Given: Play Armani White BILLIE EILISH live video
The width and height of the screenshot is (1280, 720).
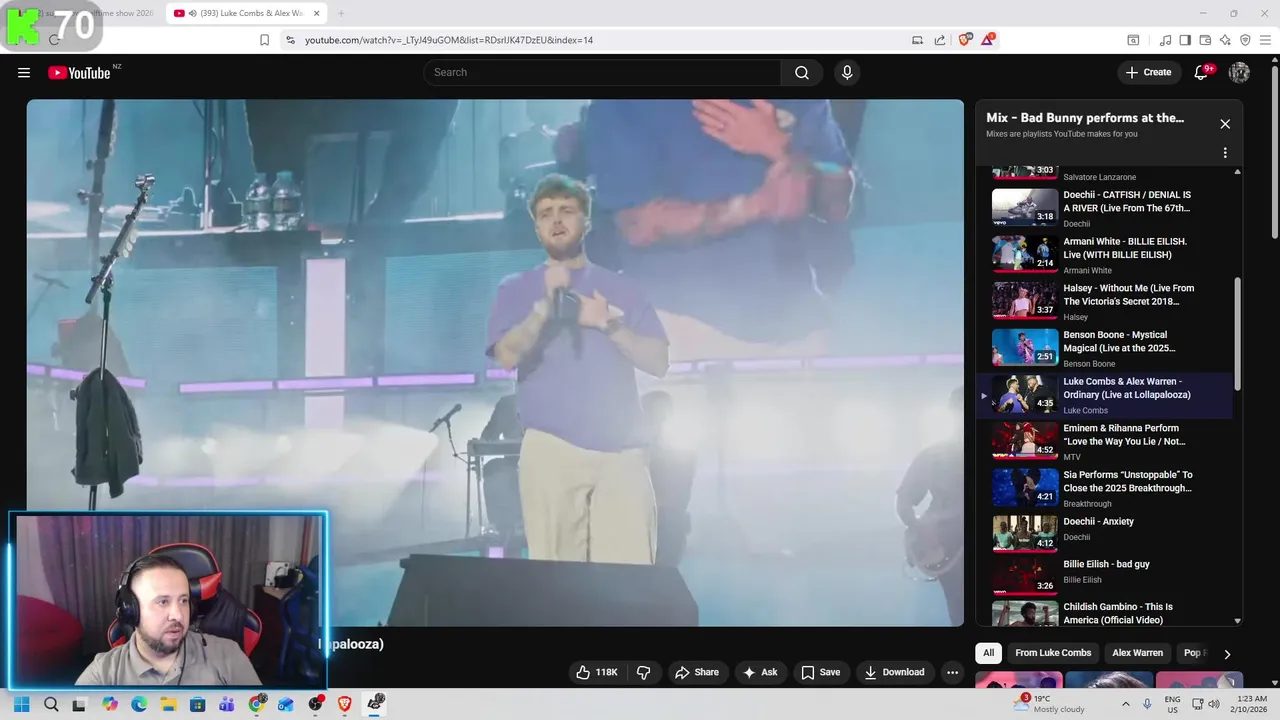Looking at the screenshot, I should (1105, 255).
